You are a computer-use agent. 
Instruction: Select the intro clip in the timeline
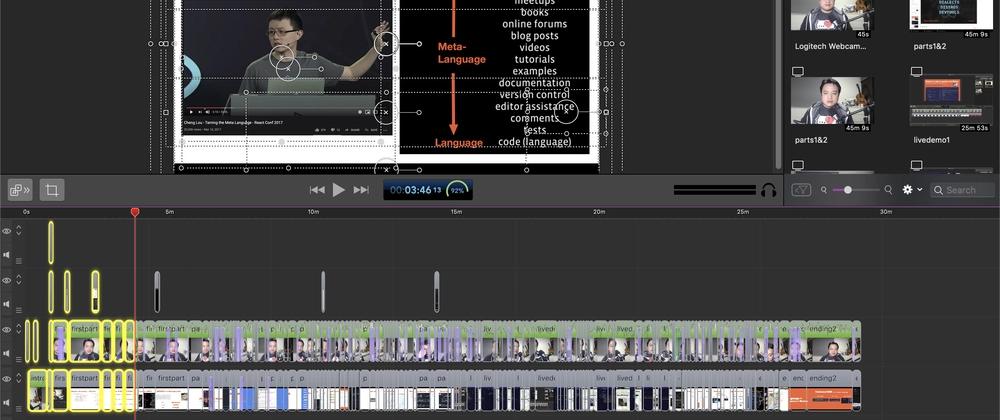38,390
